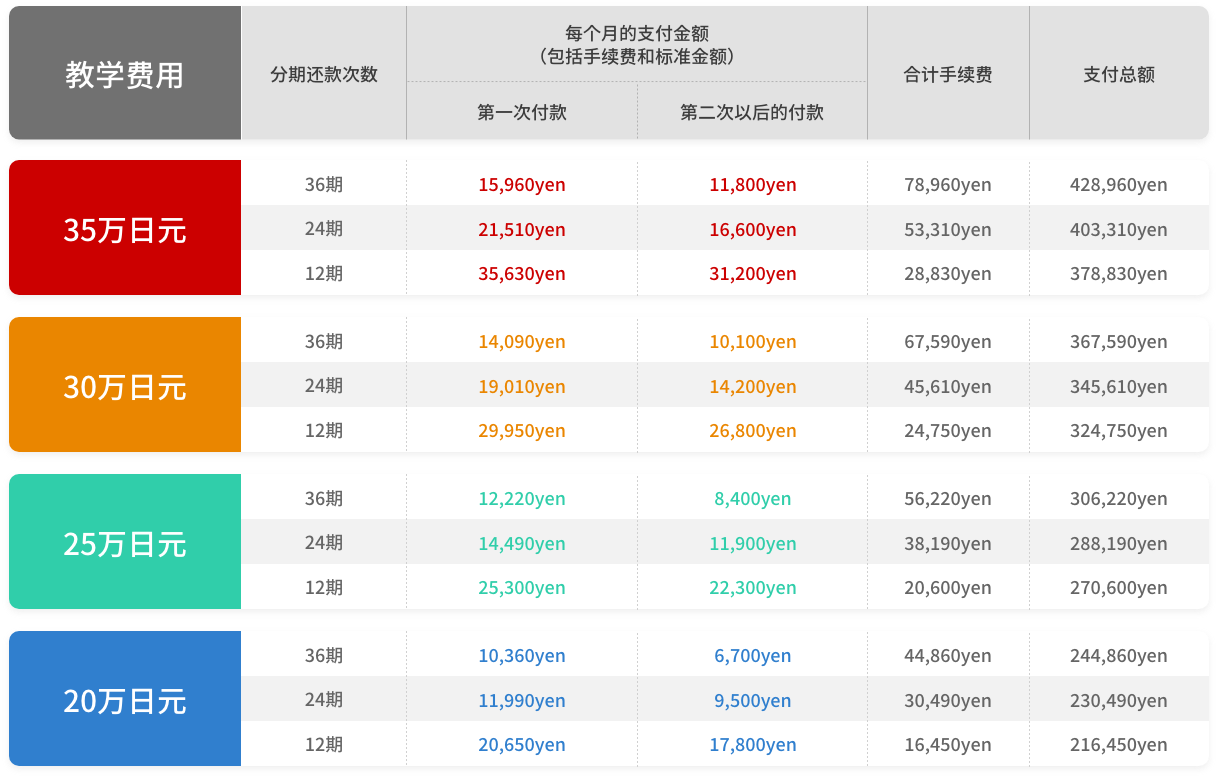Click the 306,220yen total cell
The height and width of the screenshot is (778, 1218).
pos(1119,499)
